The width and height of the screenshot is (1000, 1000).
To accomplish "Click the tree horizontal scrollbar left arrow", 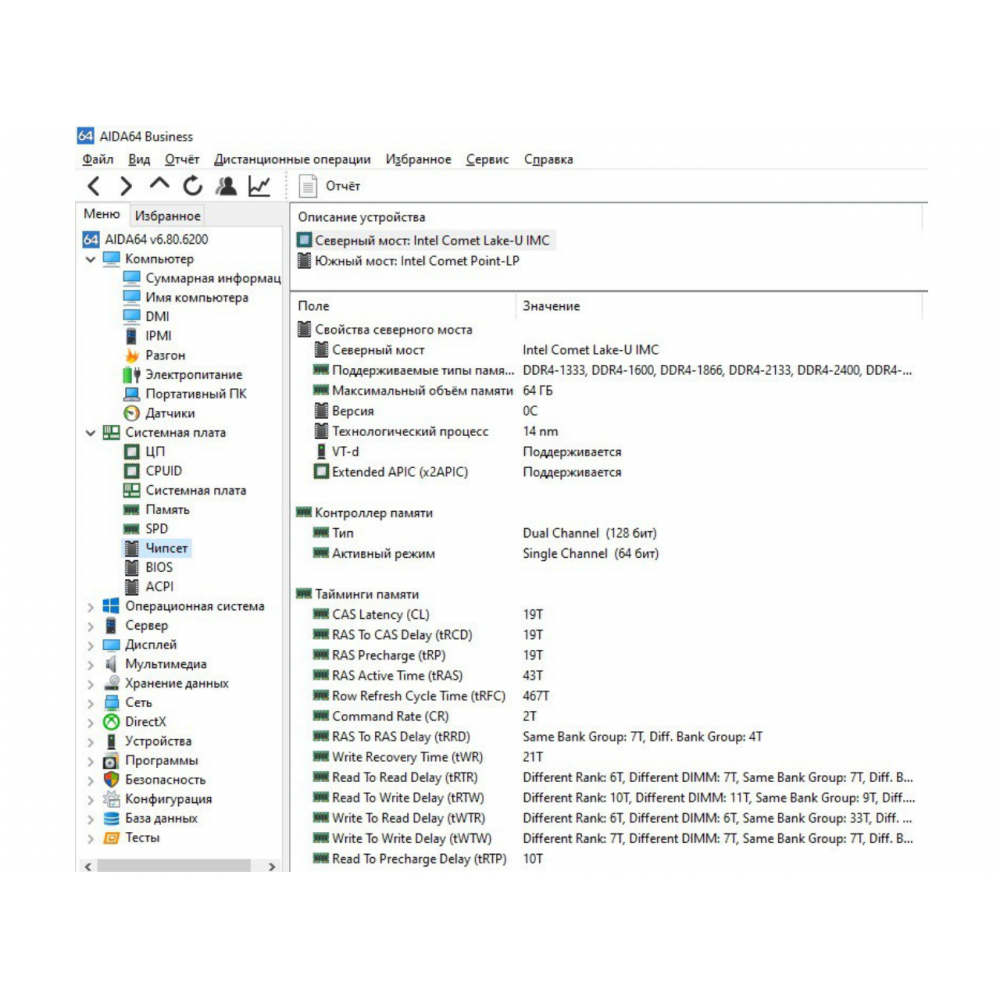I will 88,866.
